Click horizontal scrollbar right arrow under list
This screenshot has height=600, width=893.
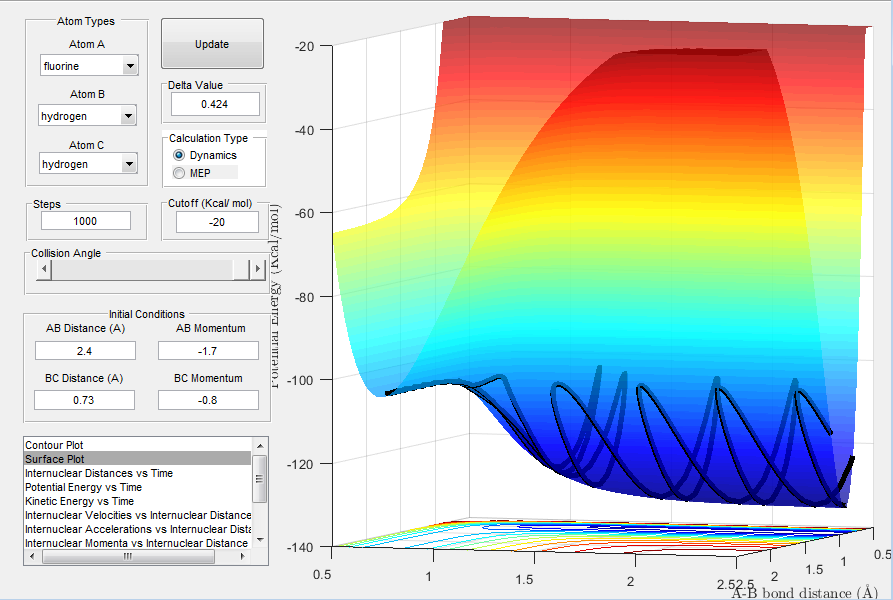pos(243,557)
